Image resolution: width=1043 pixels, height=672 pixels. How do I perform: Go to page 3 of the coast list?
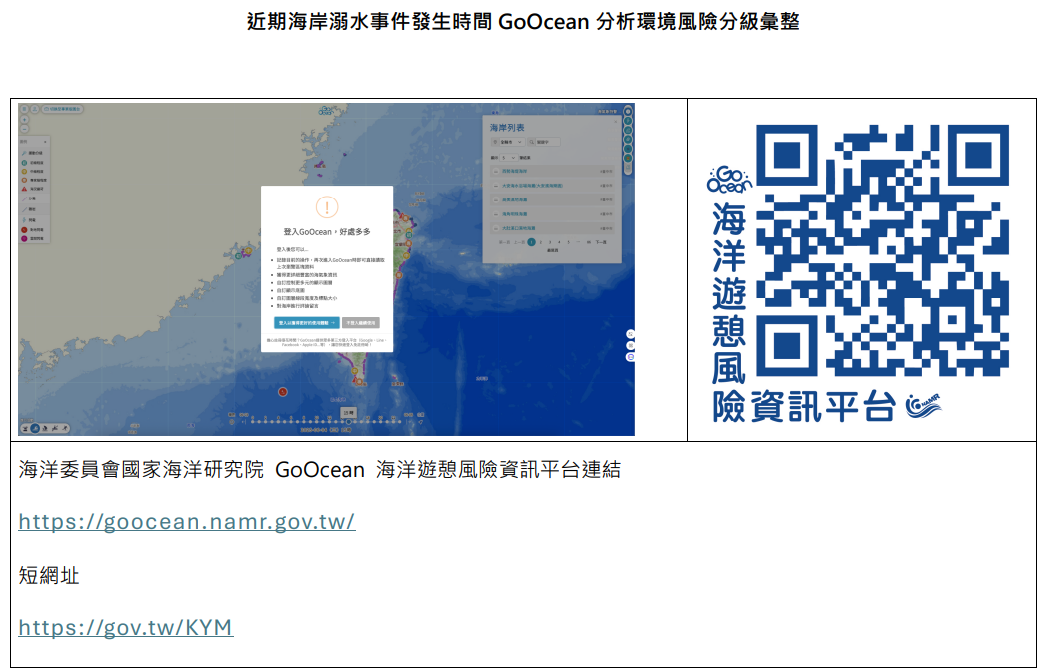pyautogui.click(x=550, y=242)
